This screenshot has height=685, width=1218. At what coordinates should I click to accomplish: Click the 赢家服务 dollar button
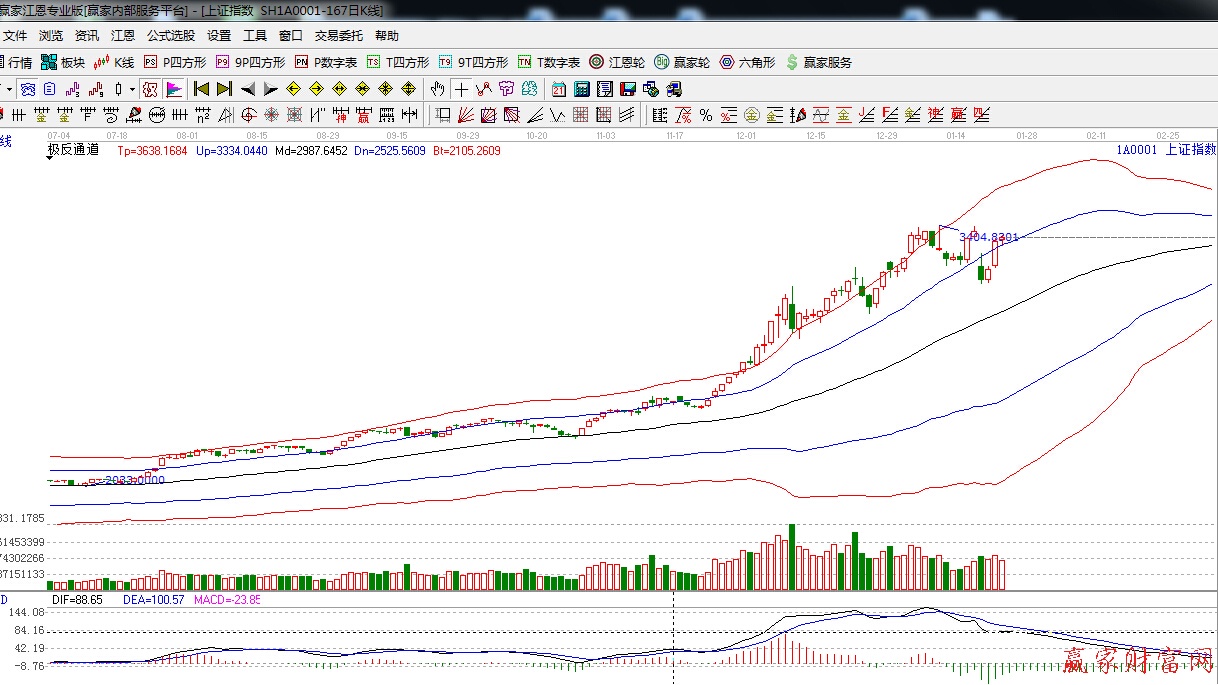pyautogui.click(x=818, y=62)
